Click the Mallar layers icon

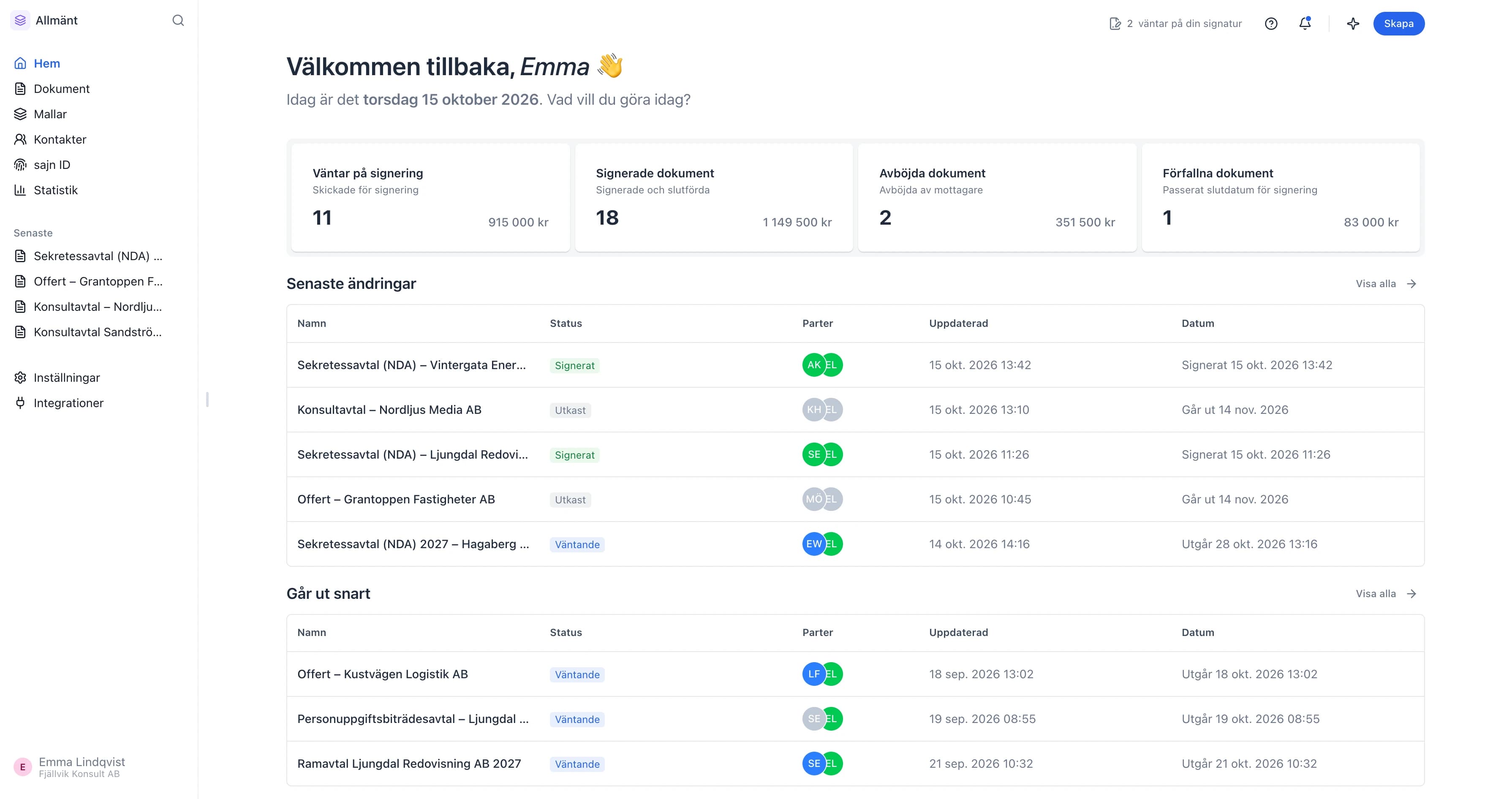point(21,114)
